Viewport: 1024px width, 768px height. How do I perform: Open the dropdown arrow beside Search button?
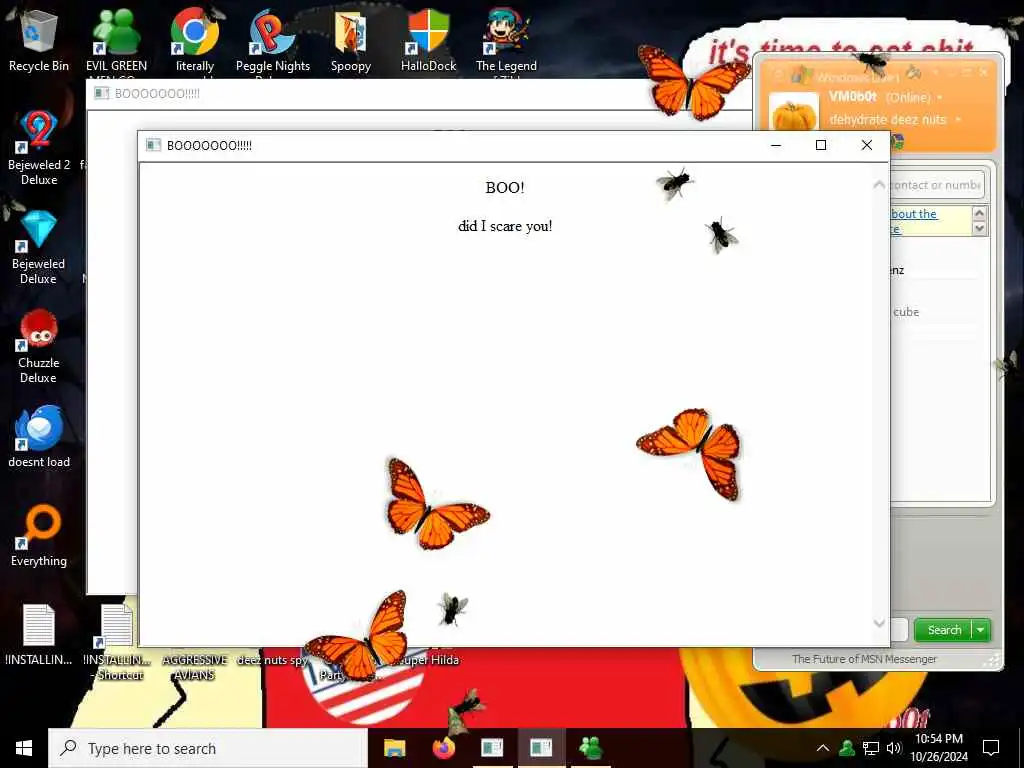981,630
